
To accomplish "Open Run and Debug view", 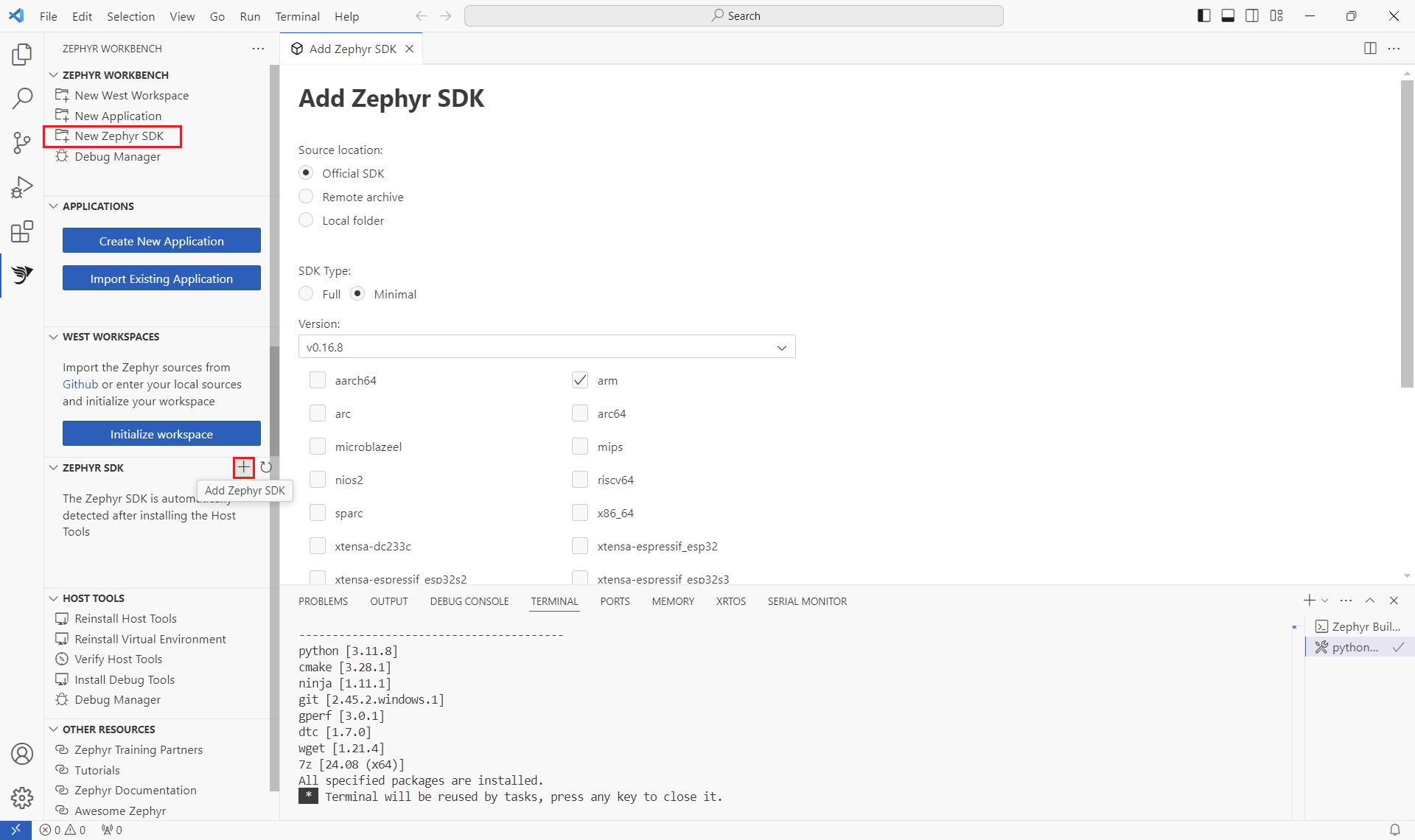I will pyautogui.click(x=22, y=187).
